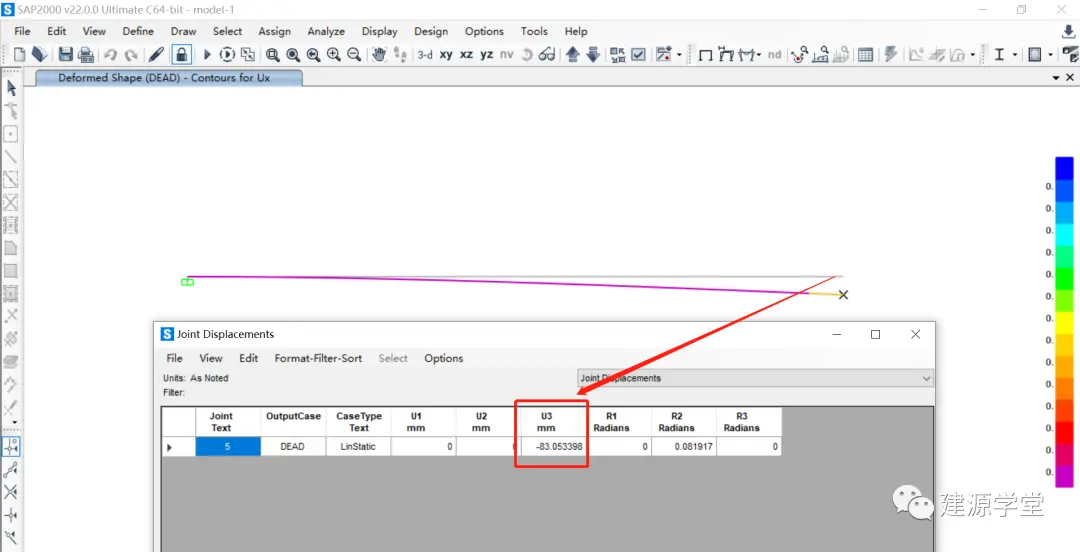Viewport: 1080px width, 552px height.
Task: Select the Pan hand tool
Action: [379, 54]
